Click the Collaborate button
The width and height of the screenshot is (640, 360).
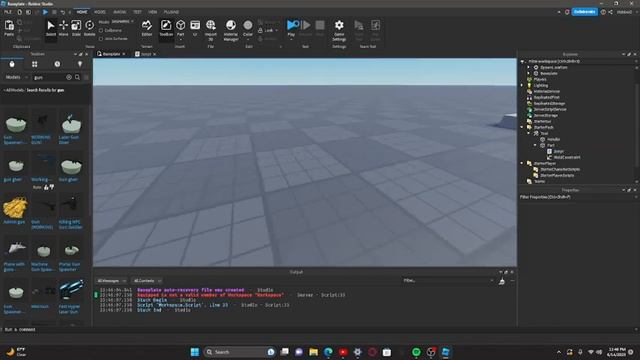[x=584, y=12]
